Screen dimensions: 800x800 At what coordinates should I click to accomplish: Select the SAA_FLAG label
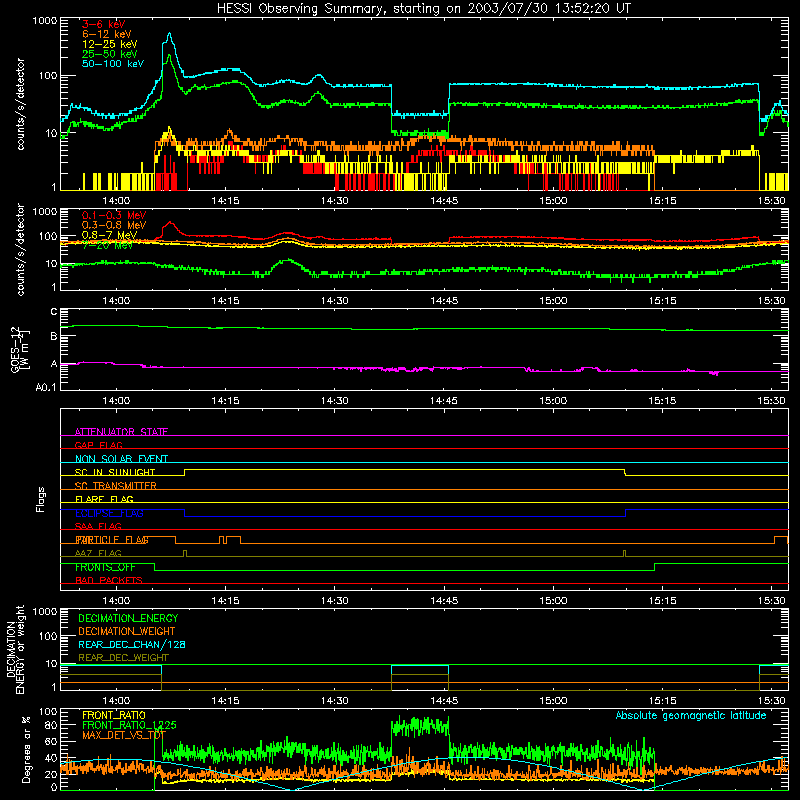(x=98, y=526)
